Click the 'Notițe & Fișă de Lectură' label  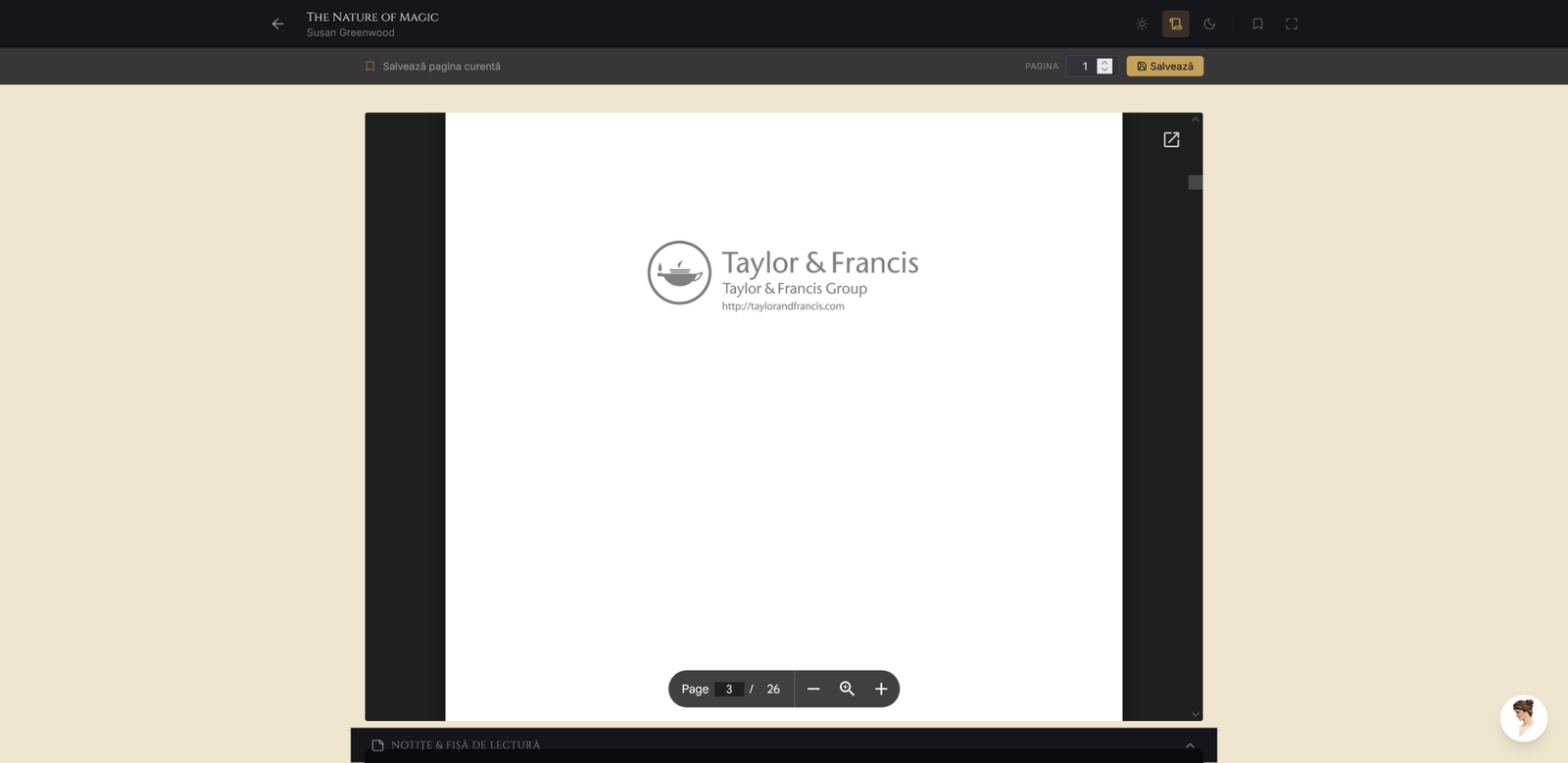(x=465, y=745)
